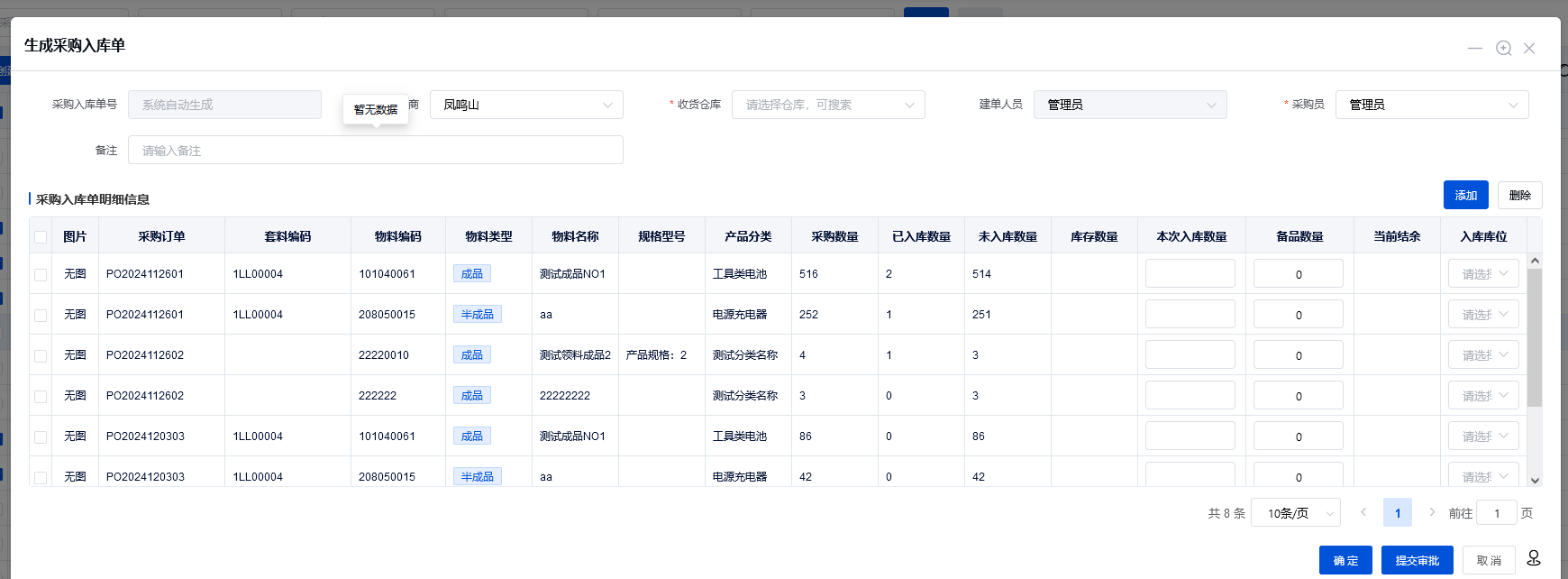Open supplier dropdown showing 凤鸣山

(x=526, y=105)
